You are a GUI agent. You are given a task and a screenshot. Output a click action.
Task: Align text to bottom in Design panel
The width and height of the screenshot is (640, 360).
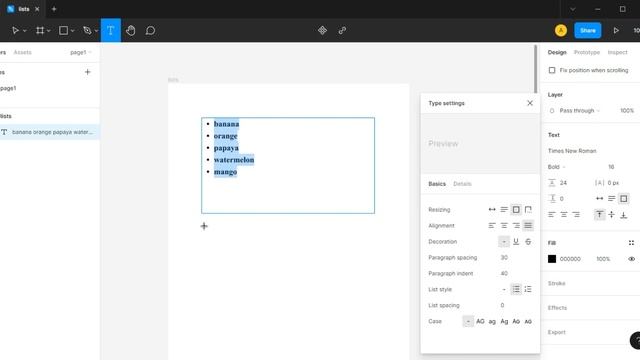pyautogui.click(x=624, y=215)
